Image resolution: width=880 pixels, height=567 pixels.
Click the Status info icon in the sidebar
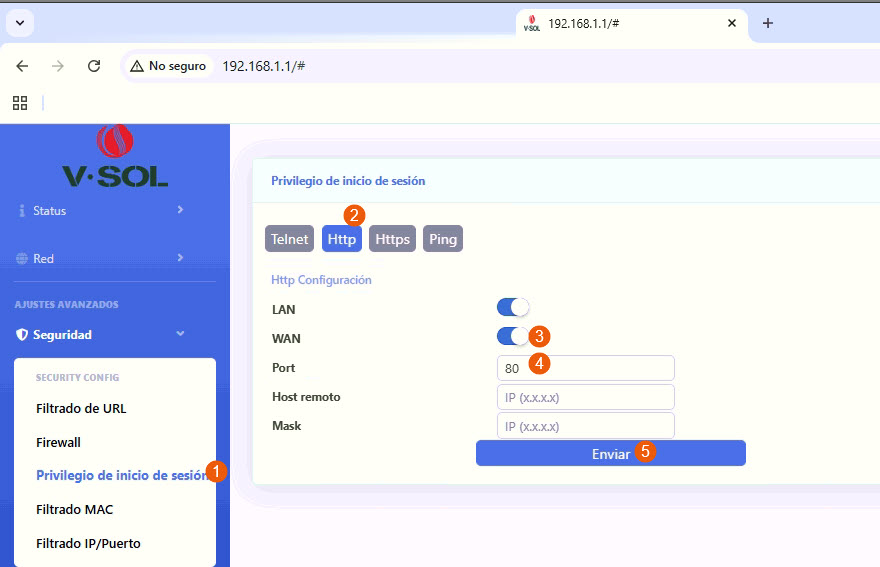(22, 211)
